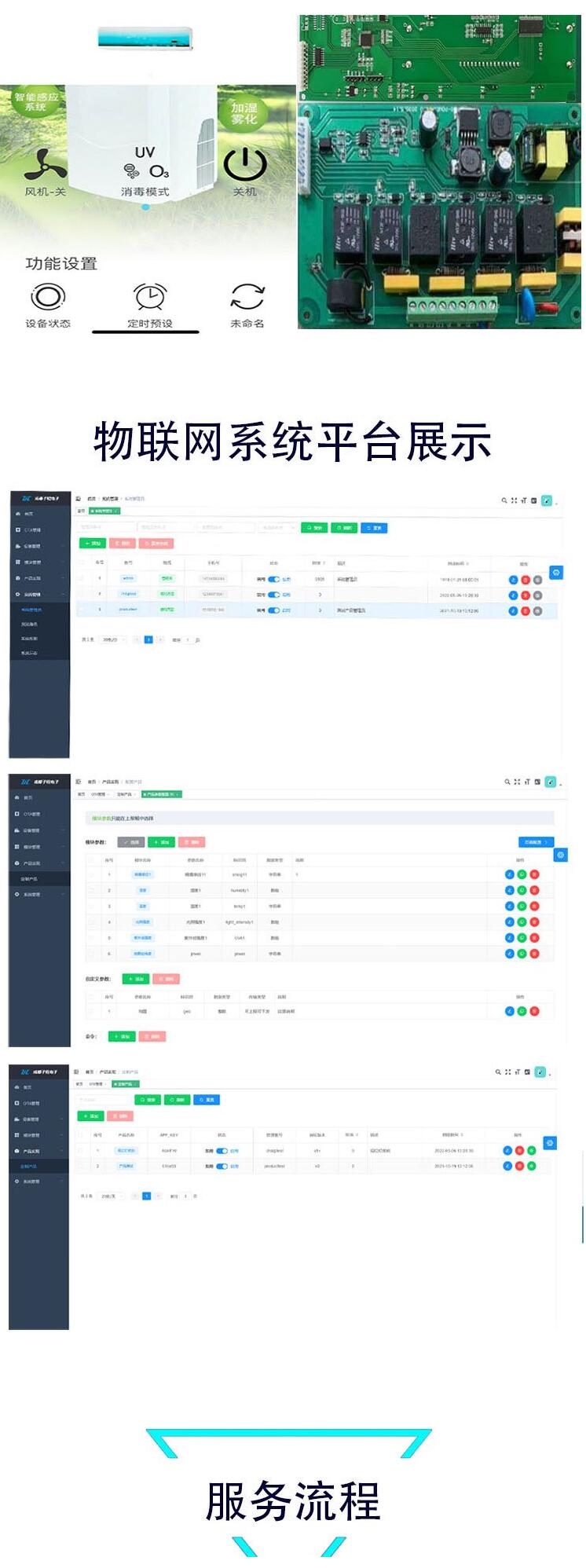This screenshot has height=1568, width=586.
Task: Check the box for light_intensity1 parameter row
Action: pyautogui.click(x=91, y=921)
